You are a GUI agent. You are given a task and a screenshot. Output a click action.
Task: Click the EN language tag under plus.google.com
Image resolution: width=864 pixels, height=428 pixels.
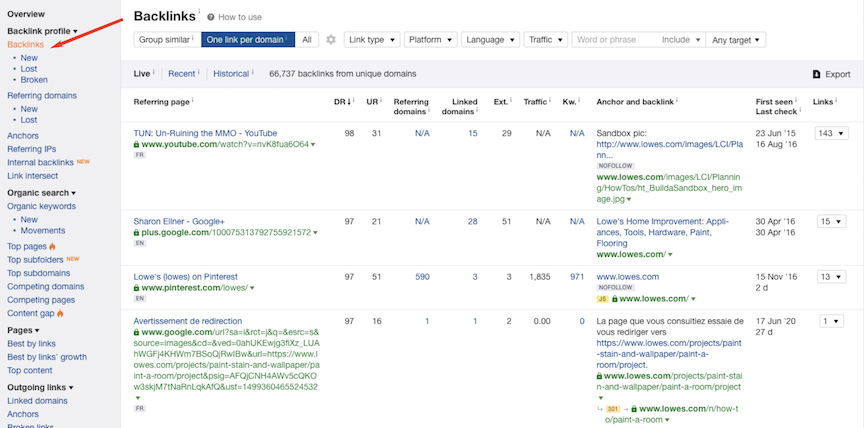[x=139, y=243]
